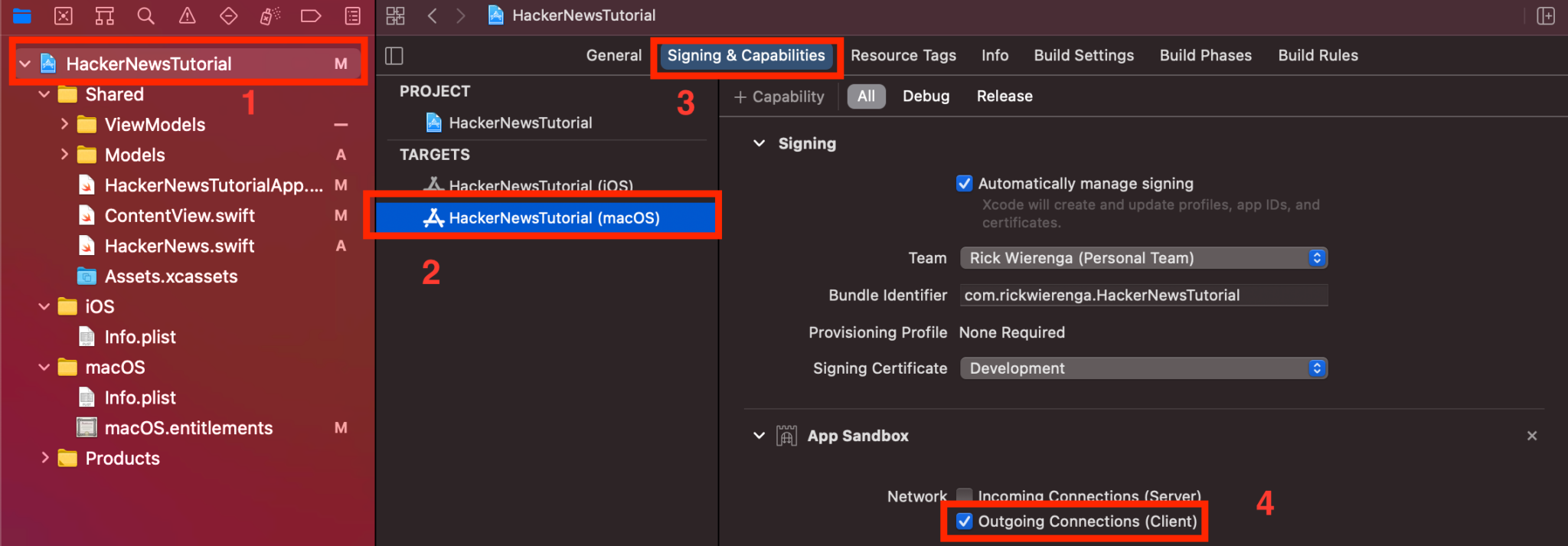Open the Signing Certificate dropdown
This screenshot has height=546, width=1568.
(x=1143, y=368)
